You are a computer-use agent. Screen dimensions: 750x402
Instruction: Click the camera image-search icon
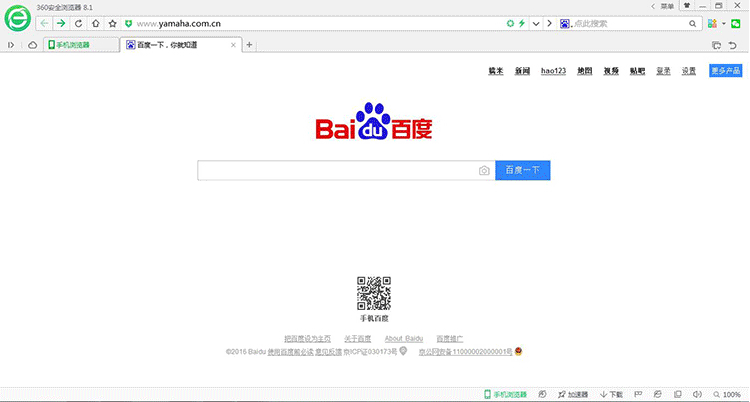pyautogui.click(x=484, y=170)
